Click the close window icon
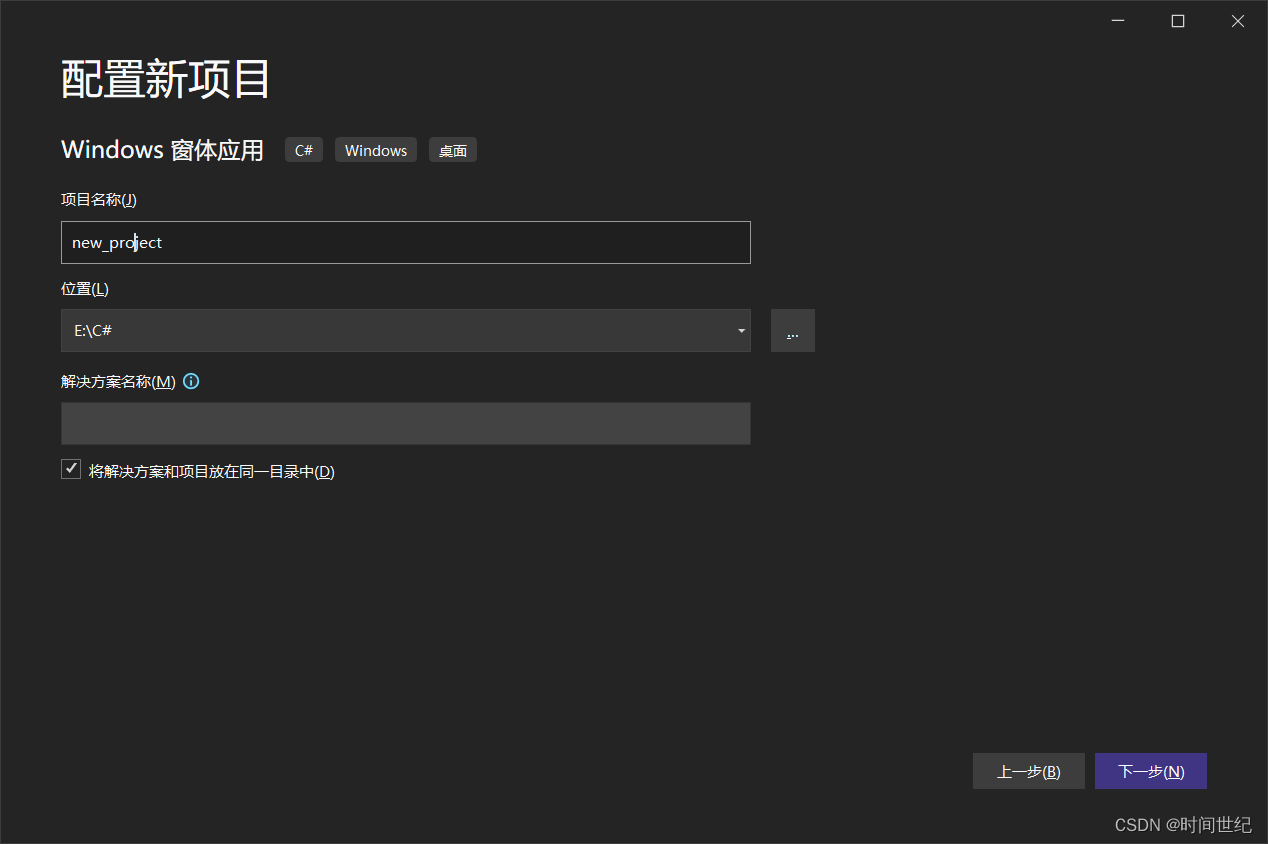1268x844 pixels. coord(1237,20)
